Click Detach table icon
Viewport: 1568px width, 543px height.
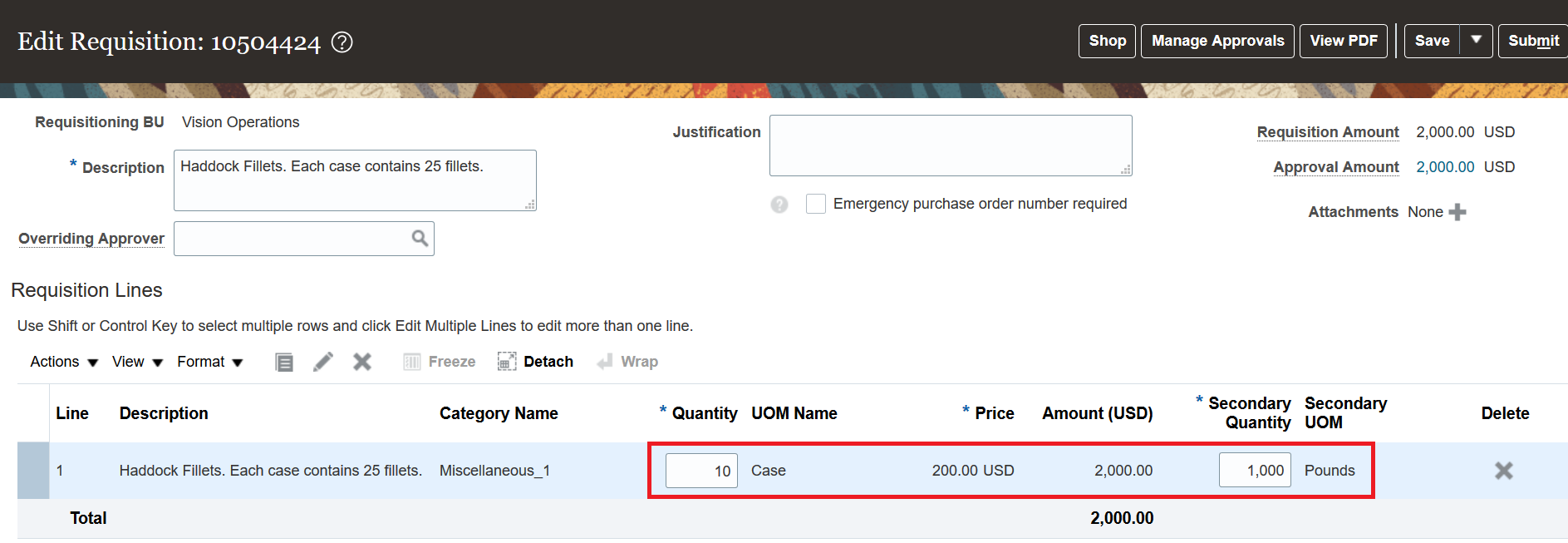[507, 362]
